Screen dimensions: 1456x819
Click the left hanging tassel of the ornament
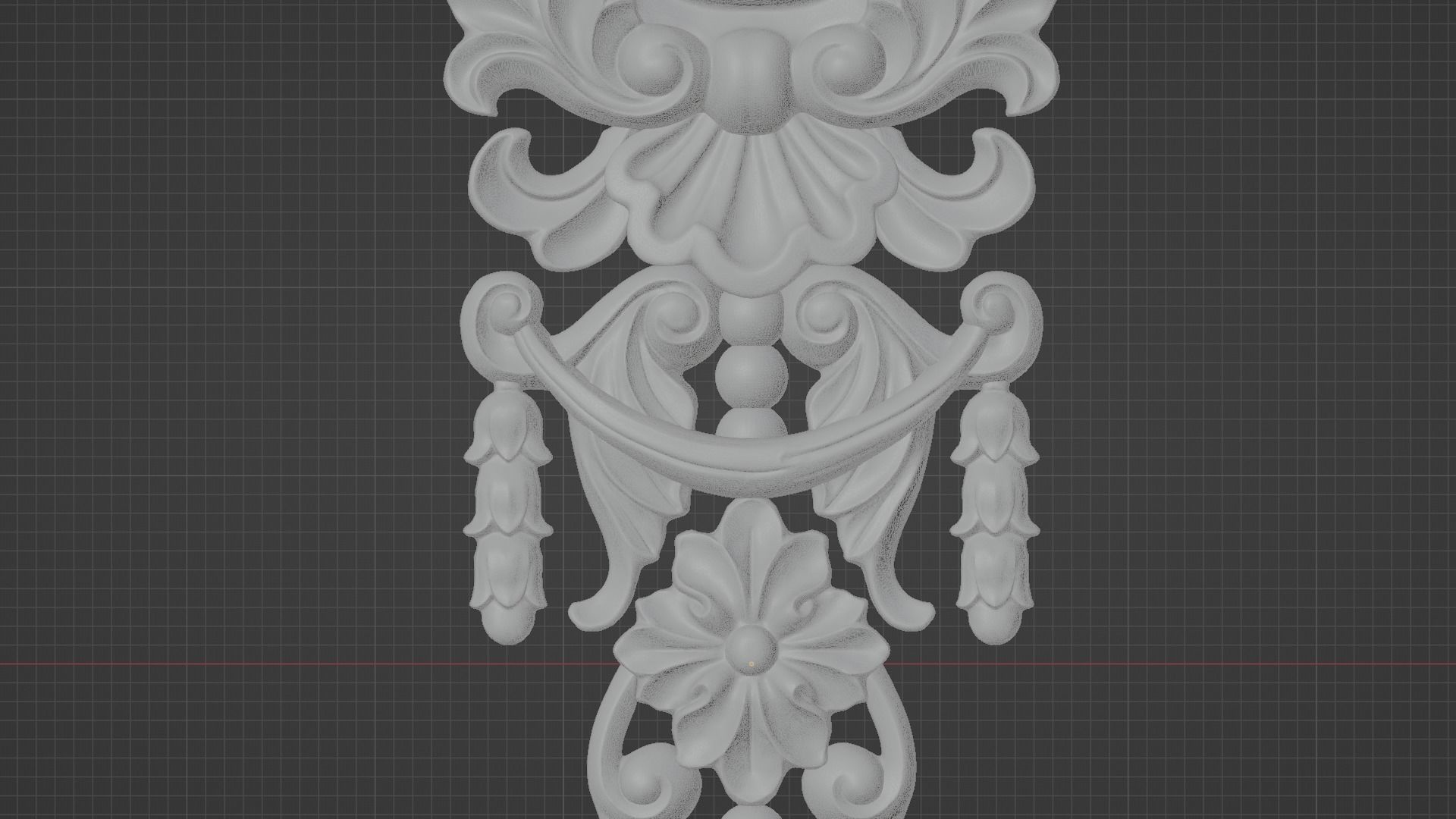click(x=507, y=514)
